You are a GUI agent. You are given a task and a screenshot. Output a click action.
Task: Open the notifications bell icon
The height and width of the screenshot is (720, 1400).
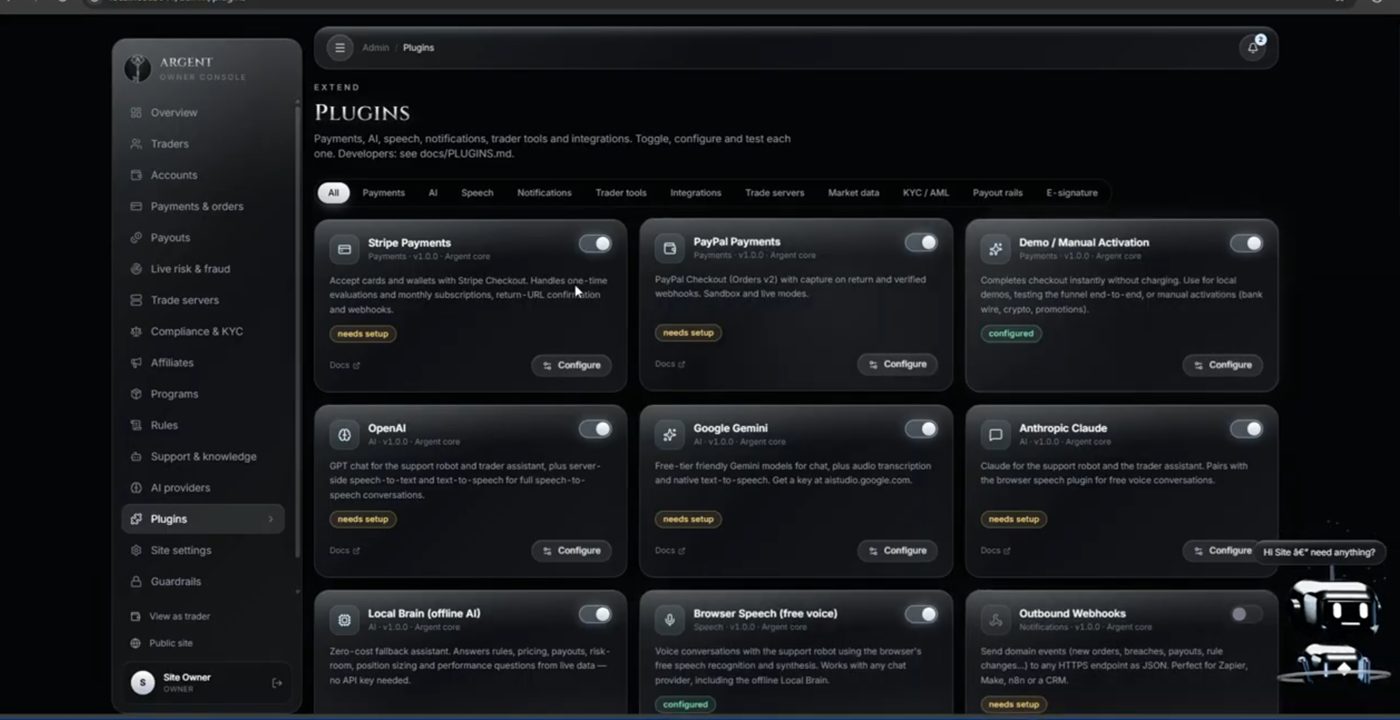[1253, 47]
